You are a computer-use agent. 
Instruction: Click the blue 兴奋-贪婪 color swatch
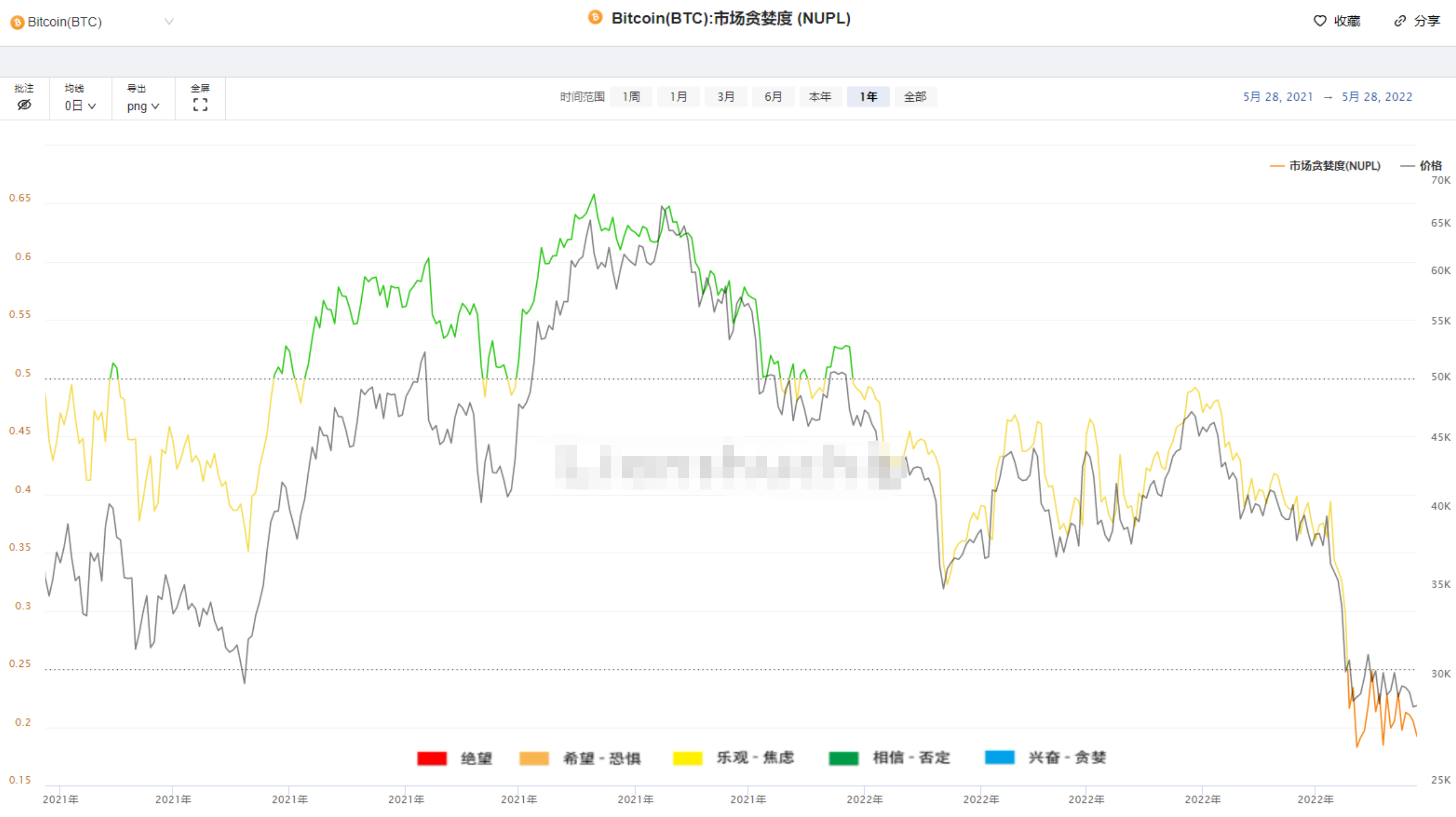(x=1000, y=758)
